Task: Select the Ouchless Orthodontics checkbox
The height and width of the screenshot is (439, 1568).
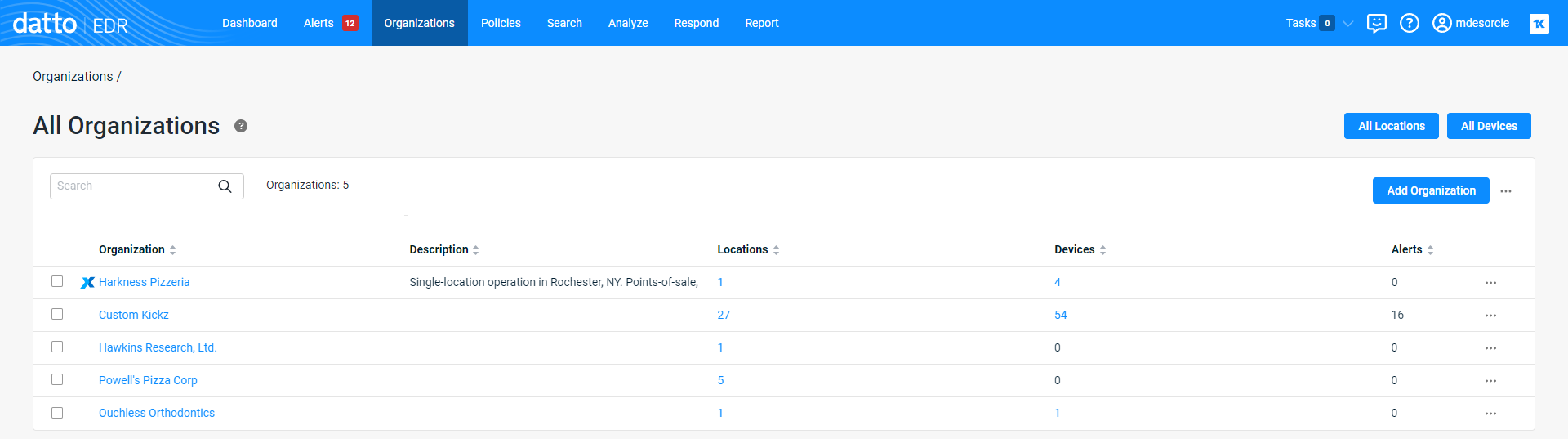Action: point(57,413)
